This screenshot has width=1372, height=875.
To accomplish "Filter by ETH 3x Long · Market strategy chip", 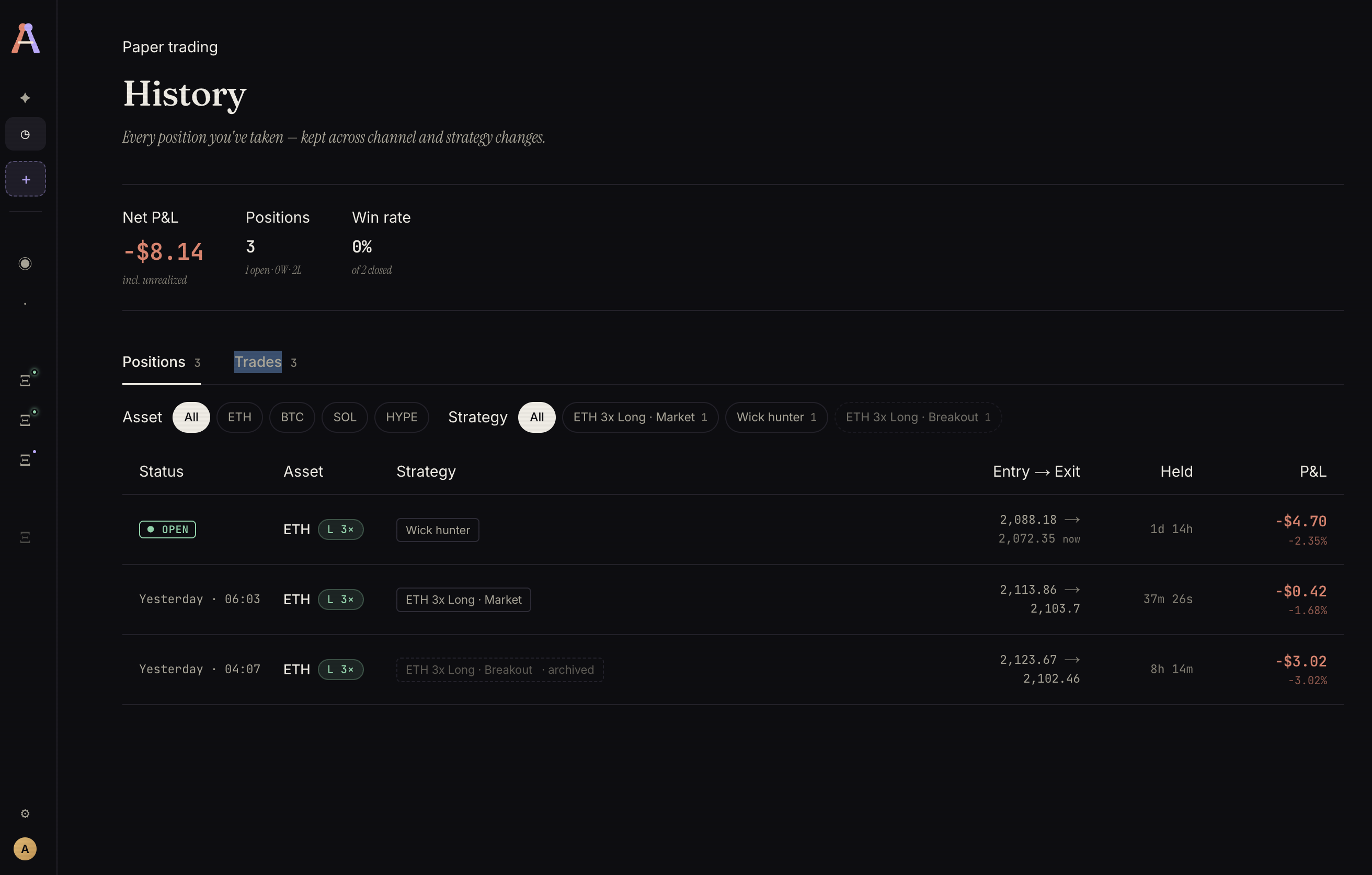I will 641,418.
